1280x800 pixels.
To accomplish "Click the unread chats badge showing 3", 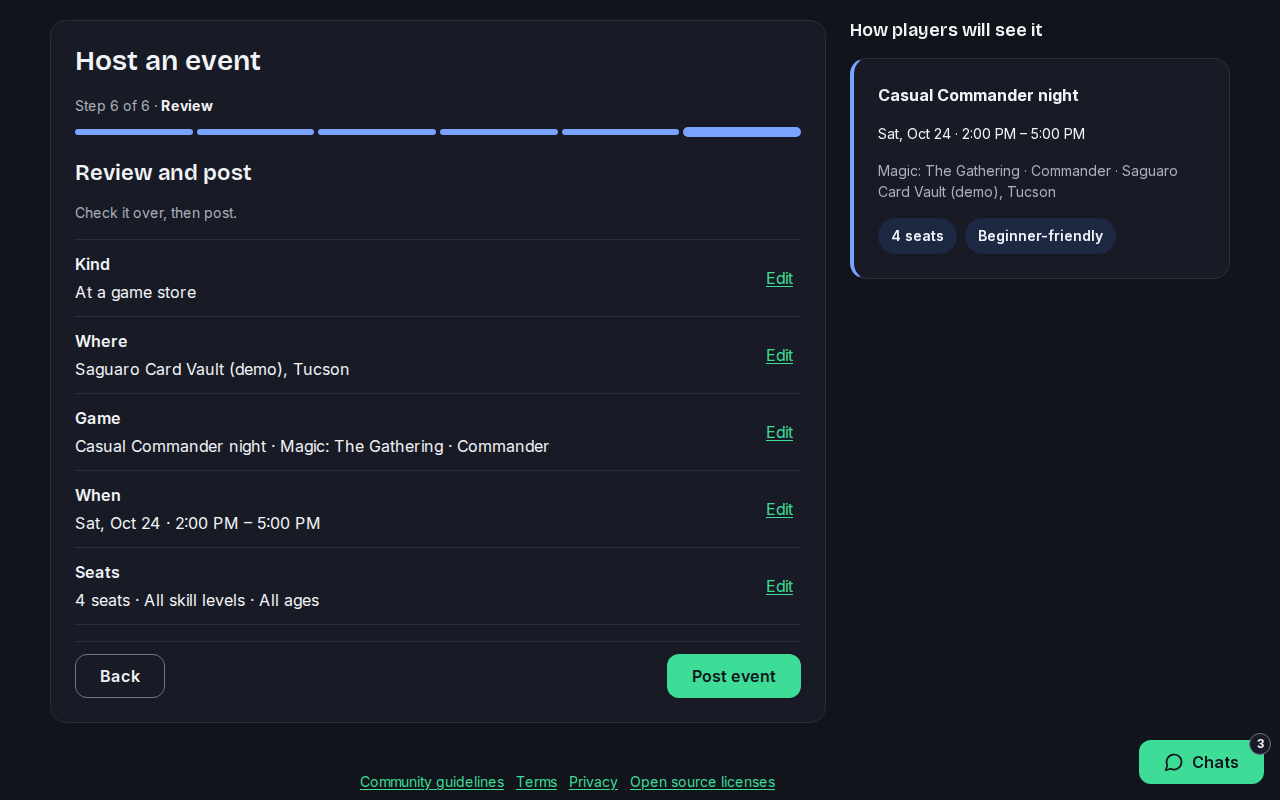I will (1260, 744).
